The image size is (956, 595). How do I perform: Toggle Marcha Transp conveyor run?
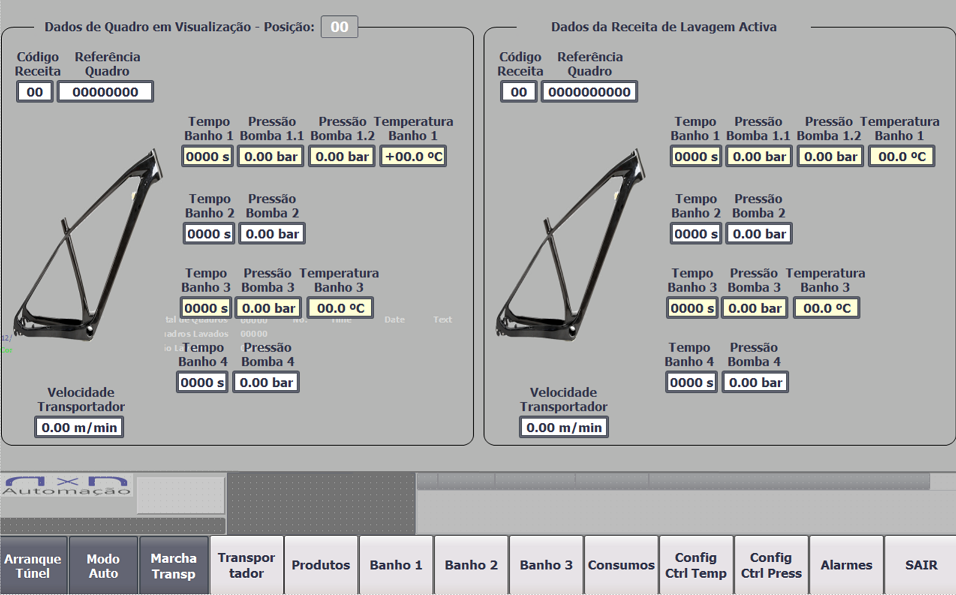[174, 566]
